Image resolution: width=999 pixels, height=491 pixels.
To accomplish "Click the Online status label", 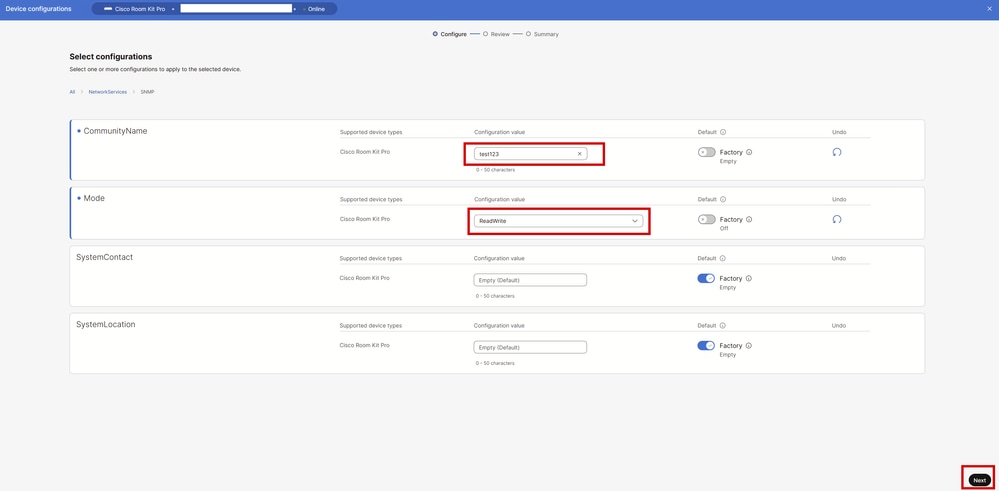I will [316, 9].
